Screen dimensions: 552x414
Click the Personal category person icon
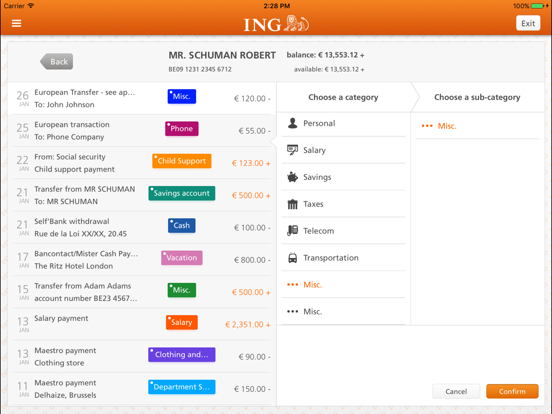click(x=293, y=123)
